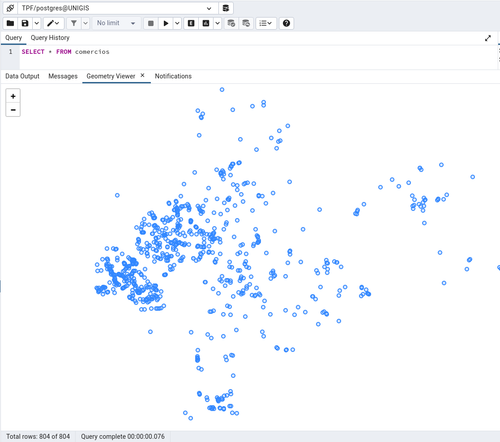
Task: Expand the save options dropdown arrow
Action: pyautogui.click(x=37, y=23)
